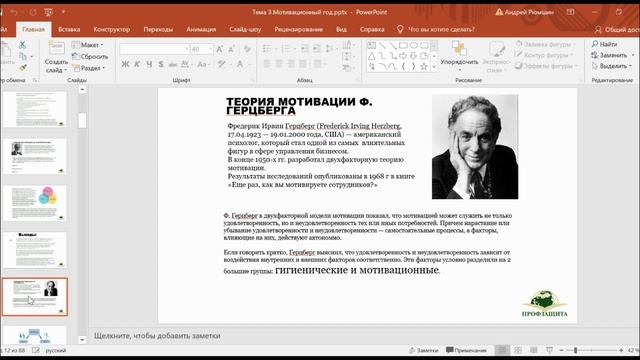
Task: Click Заменить to replace text
Action: point(610,55)
